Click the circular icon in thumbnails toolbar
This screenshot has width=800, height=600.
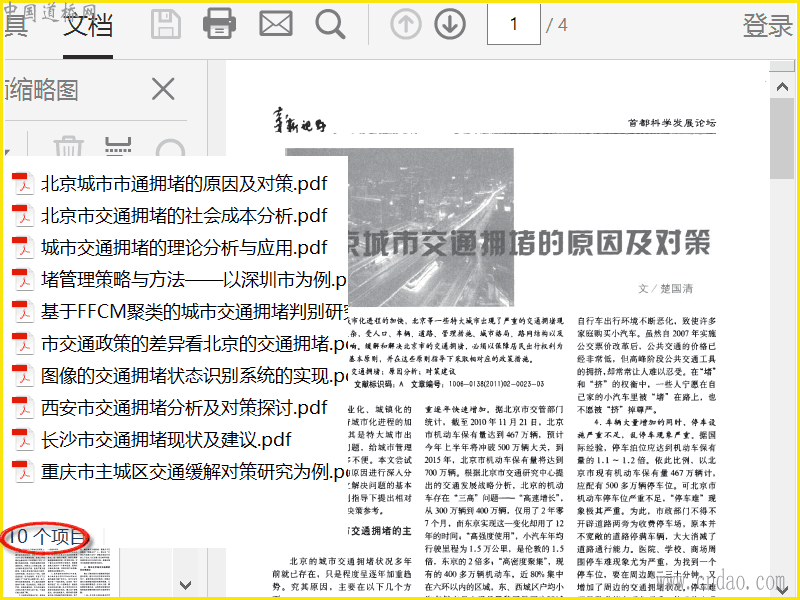[x=170, y=148]
